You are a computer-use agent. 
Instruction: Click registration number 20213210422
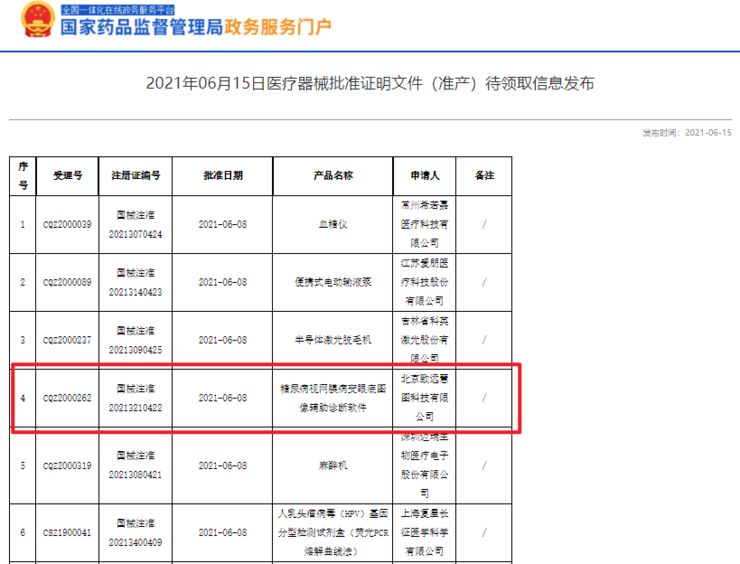click(135, 408)
